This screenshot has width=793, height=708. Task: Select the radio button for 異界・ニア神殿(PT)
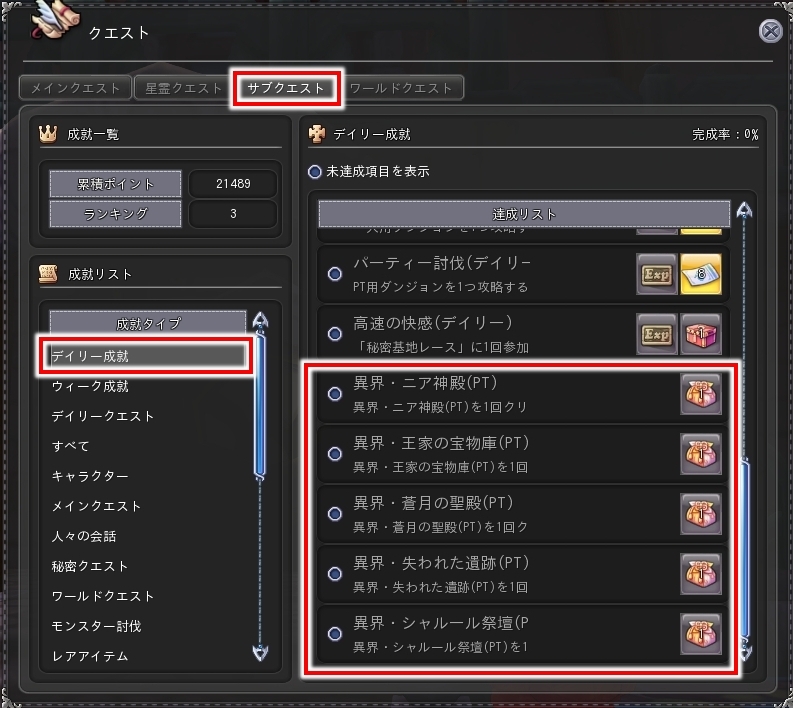335,393
